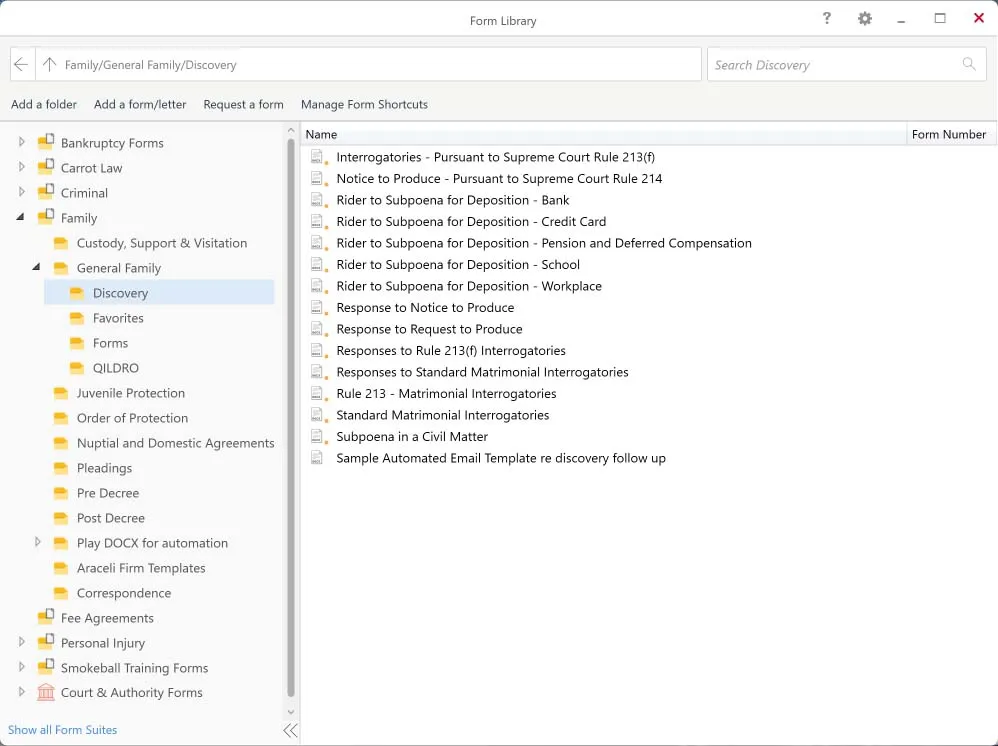The width and height of the screenshot is (998, 746).
Task: Click Correspondence folder icon
Action: pos(61,593)
